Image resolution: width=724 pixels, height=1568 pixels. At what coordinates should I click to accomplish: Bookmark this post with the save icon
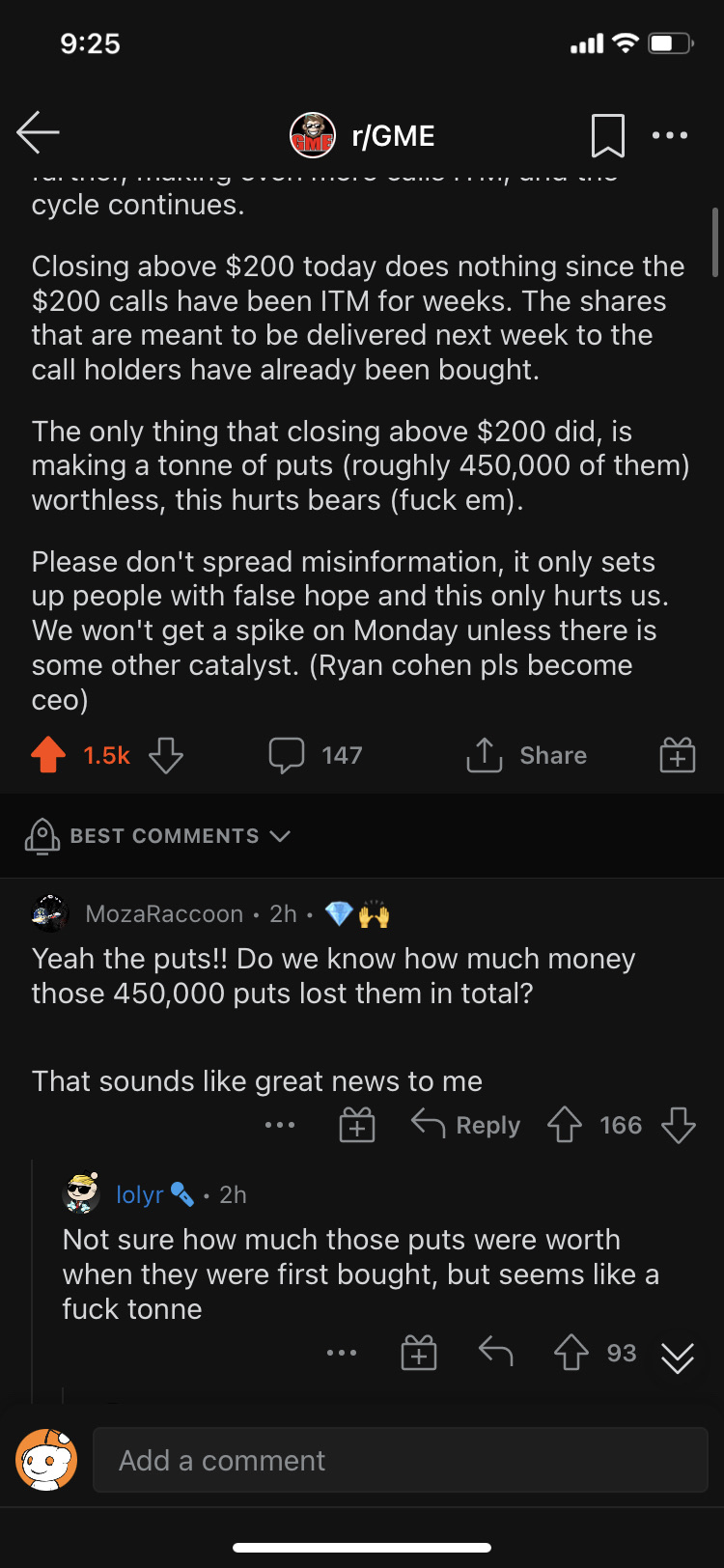[607, 135]
